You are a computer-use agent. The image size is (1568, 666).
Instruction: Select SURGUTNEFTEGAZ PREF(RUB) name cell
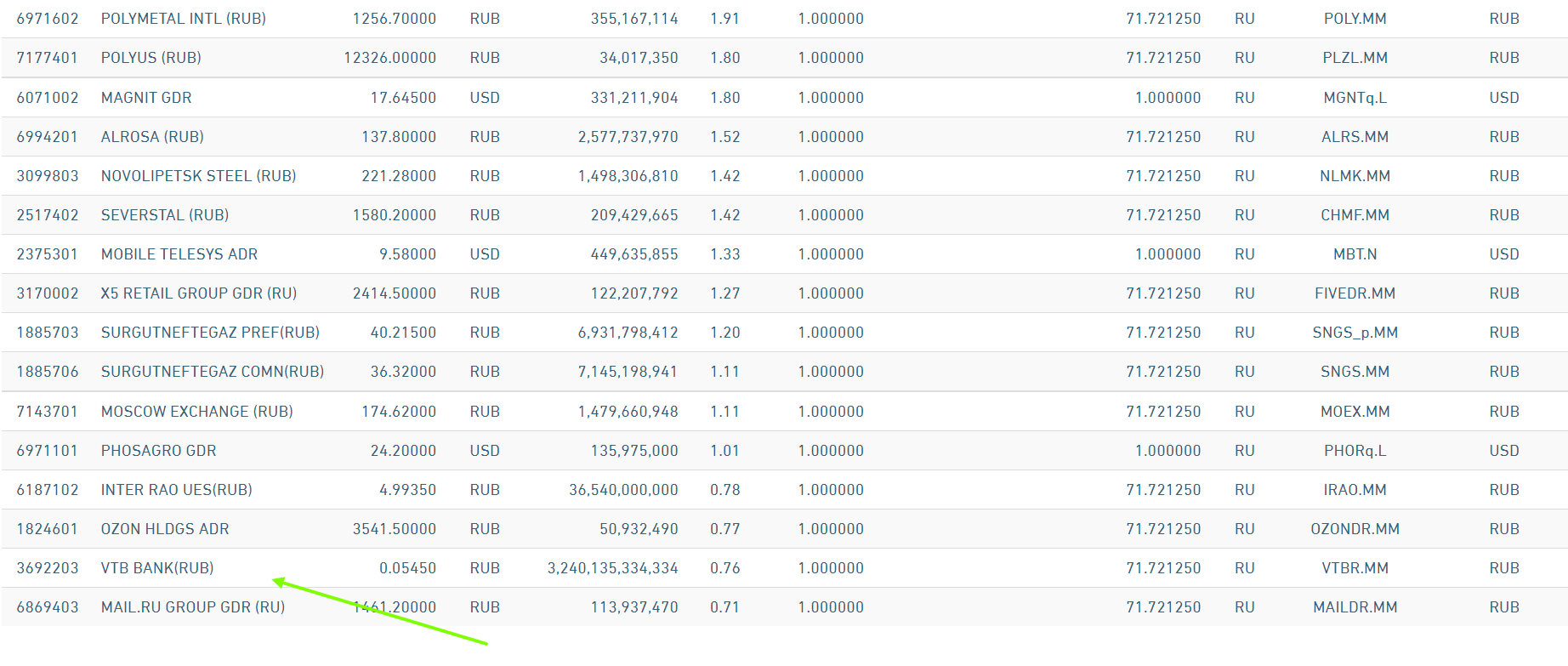tap(210, 333)
